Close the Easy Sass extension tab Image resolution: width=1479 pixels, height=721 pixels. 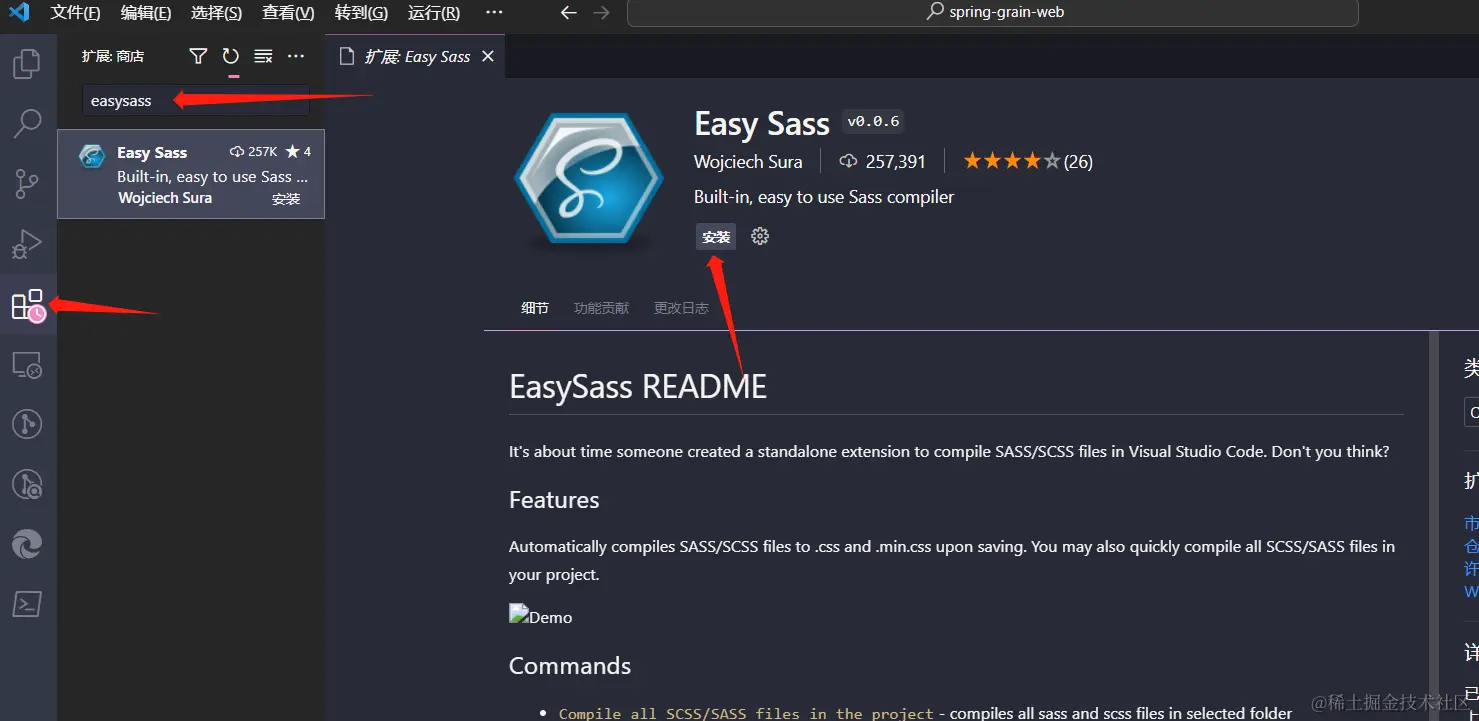[x=488, y=56]
